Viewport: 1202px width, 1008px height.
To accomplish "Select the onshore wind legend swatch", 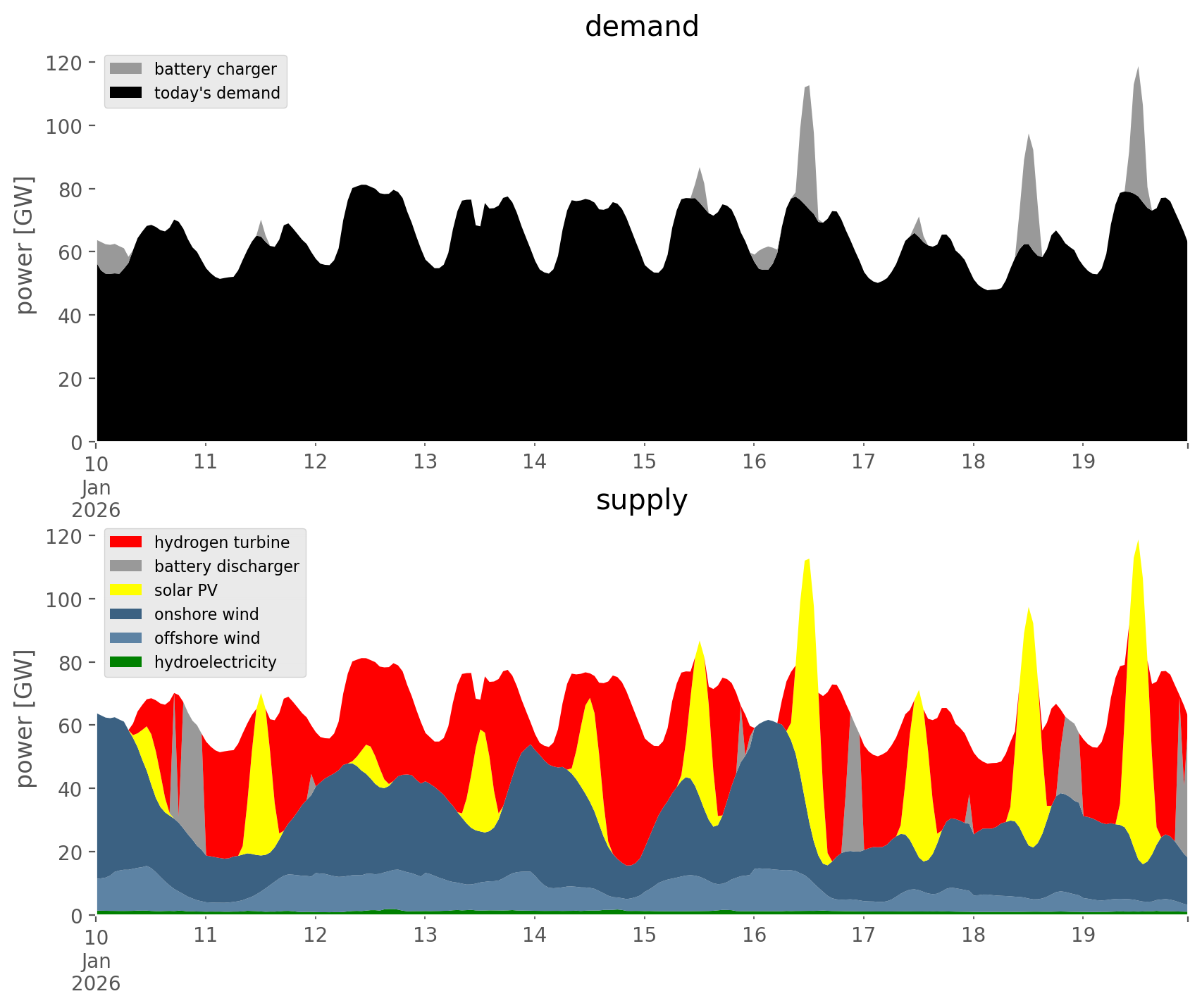I will (x=126, y=614).
